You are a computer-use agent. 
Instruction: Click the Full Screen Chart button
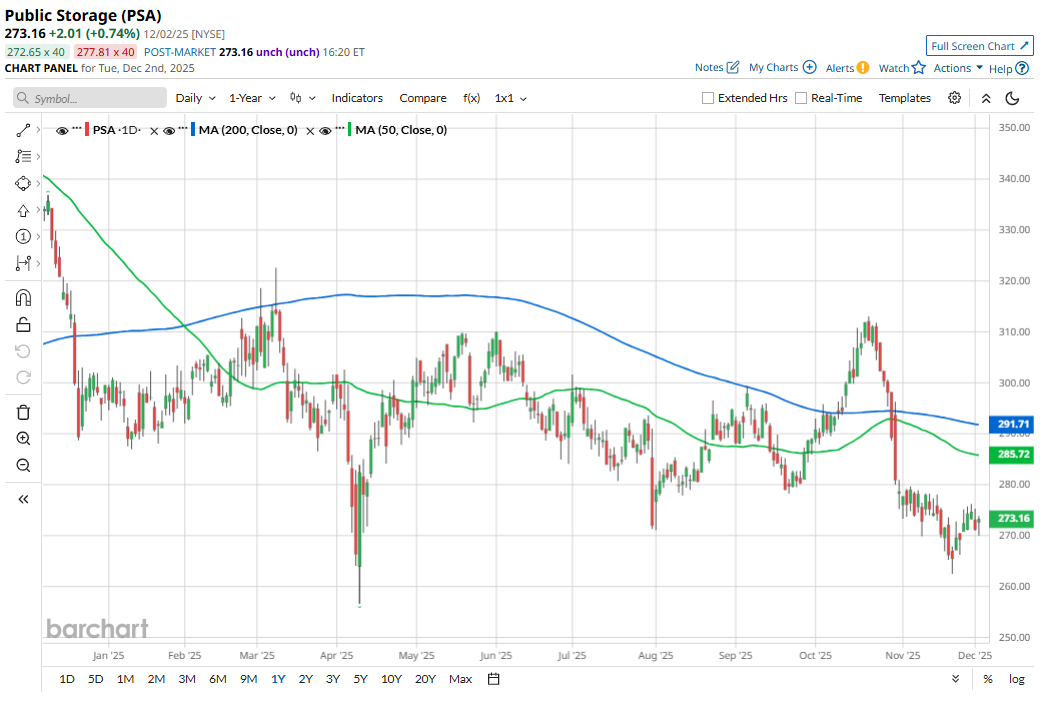[979, 46]
